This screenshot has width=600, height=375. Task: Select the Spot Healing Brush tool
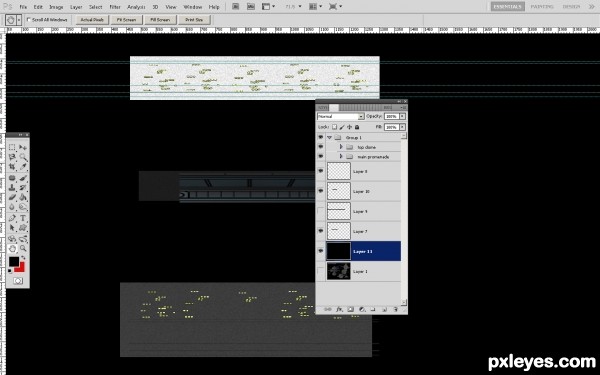coord(12,178)
